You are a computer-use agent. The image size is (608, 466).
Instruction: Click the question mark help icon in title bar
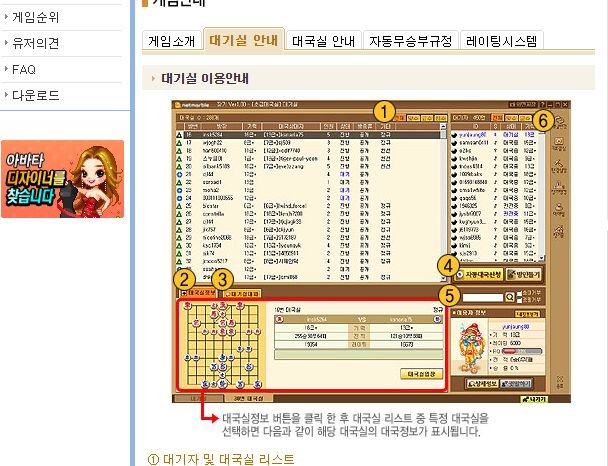tap(542, 104)
